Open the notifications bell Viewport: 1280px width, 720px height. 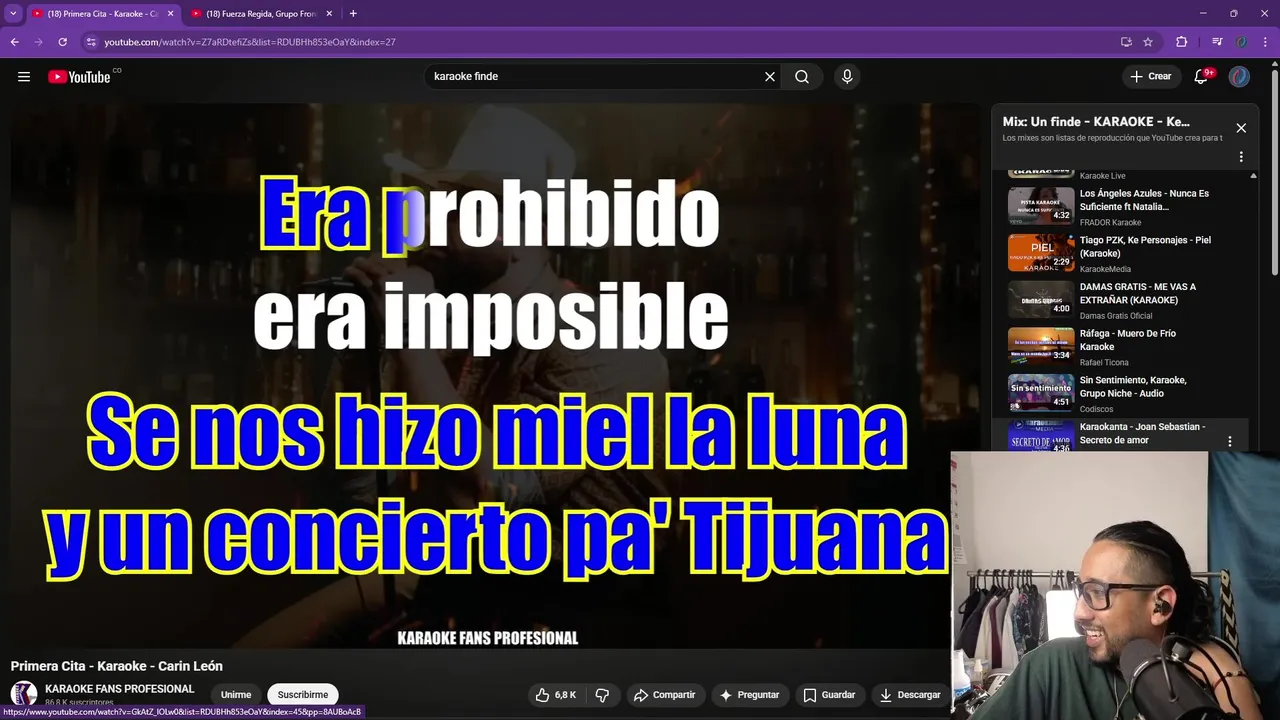pyautogui.click(x=1202, y=77)
